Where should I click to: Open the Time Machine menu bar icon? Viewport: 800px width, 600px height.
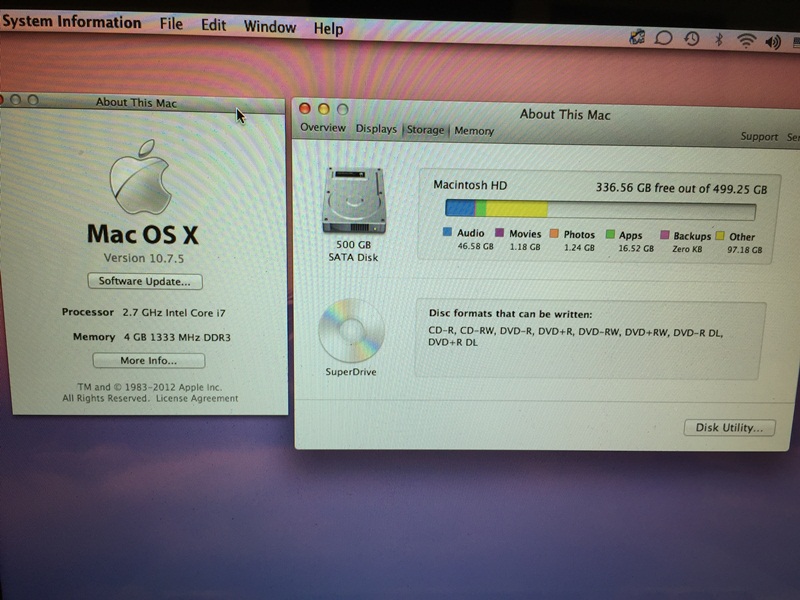(692, 39)
